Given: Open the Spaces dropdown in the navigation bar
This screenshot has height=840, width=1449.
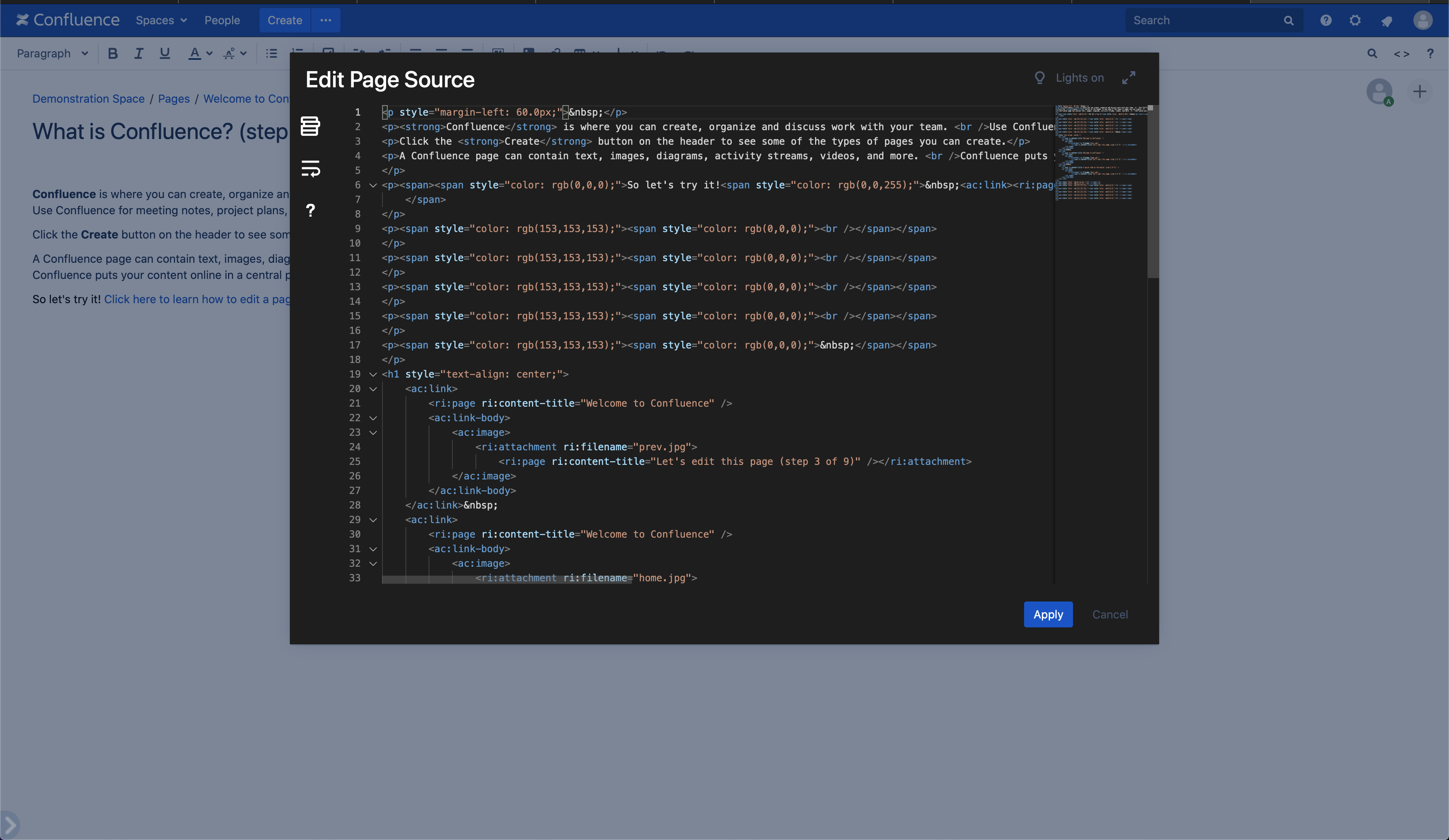Looking at the screenshot, I should tap(161, 20).
